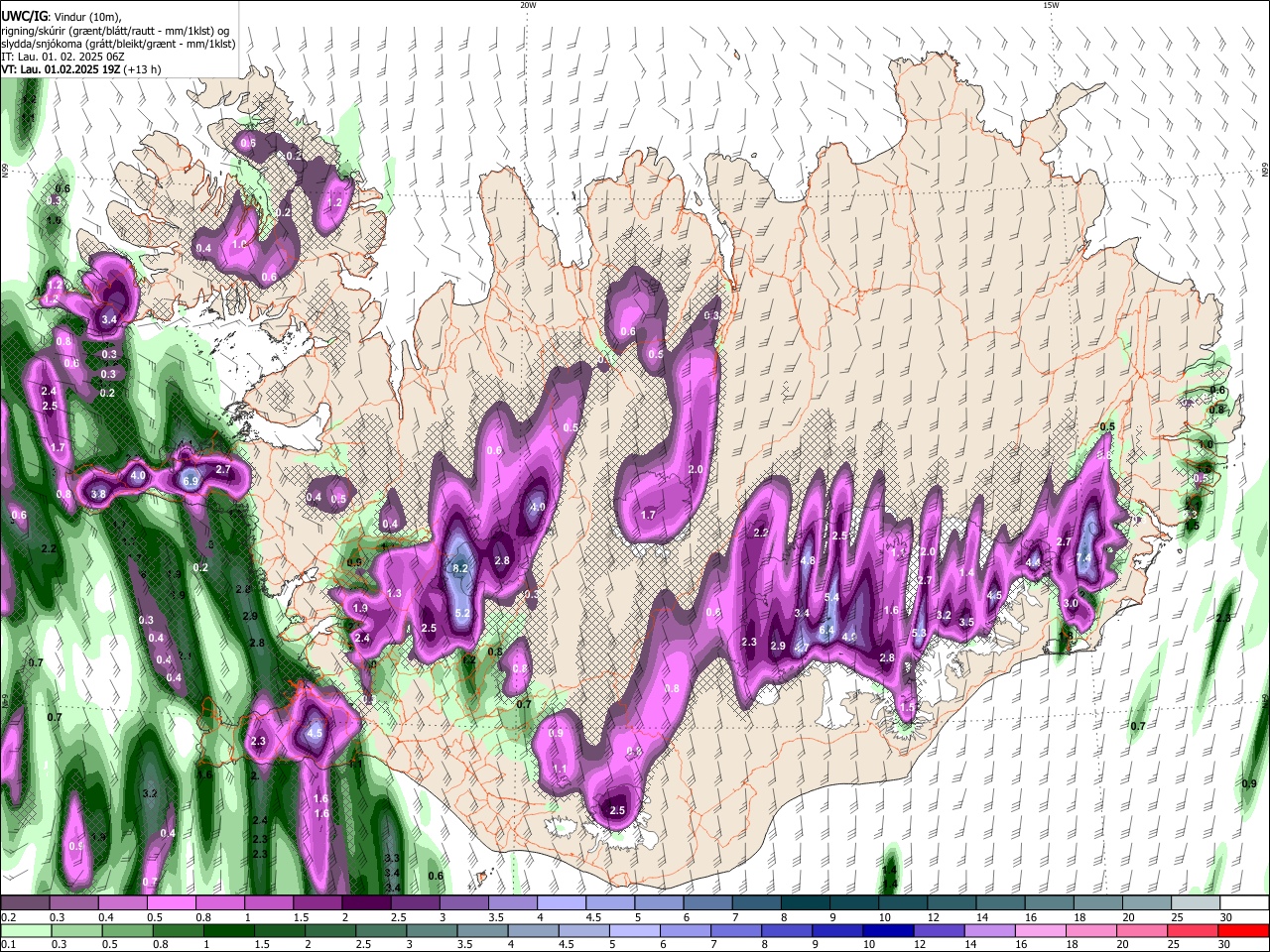
Task: Select the 4.8 precipitation value
Action: tap(808, 560)
